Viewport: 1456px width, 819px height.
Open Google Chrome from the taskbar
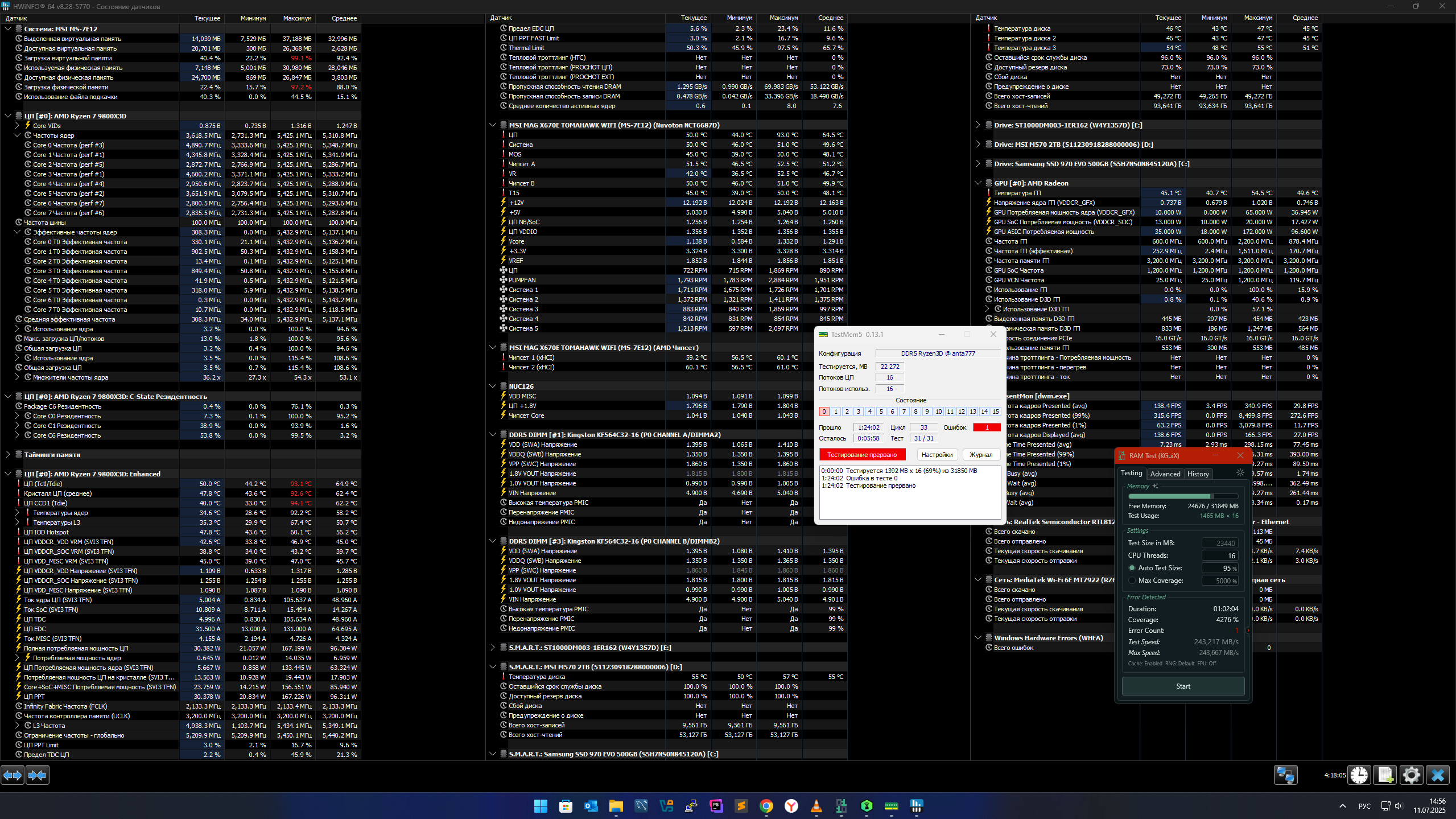click(x=766, y=806)
